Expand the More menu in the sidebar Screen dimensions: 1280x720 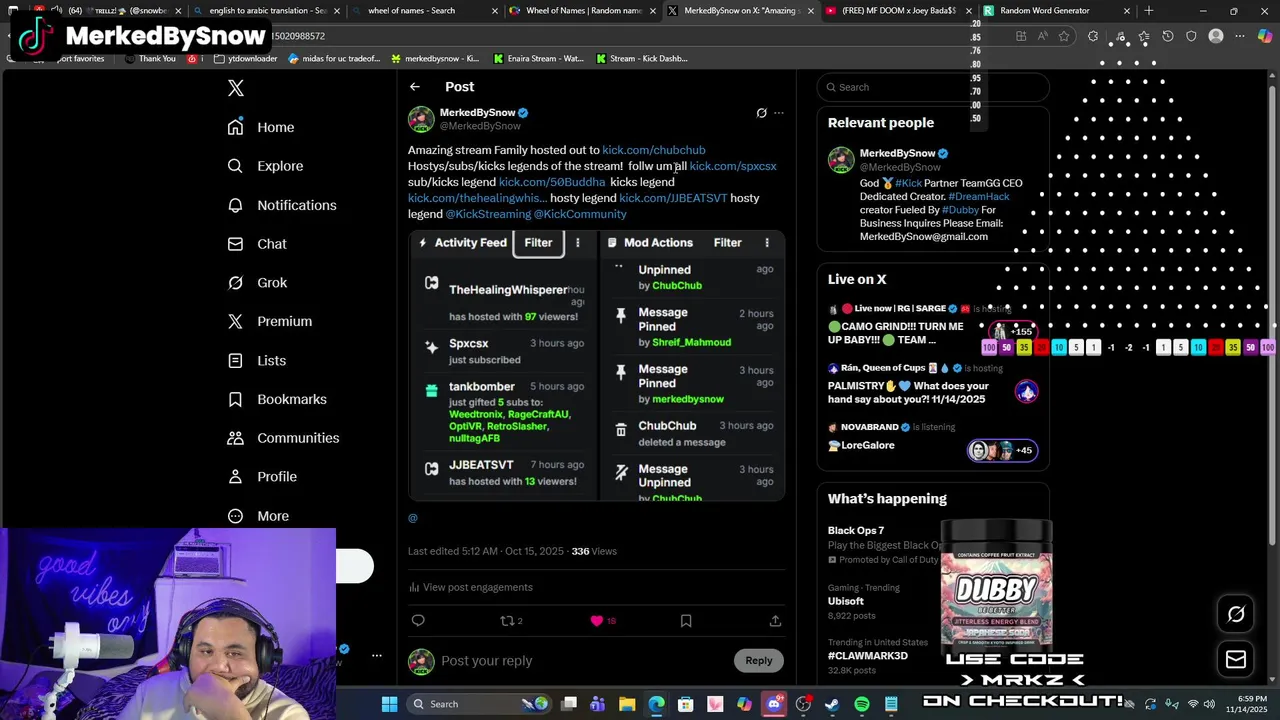(258, 516)
